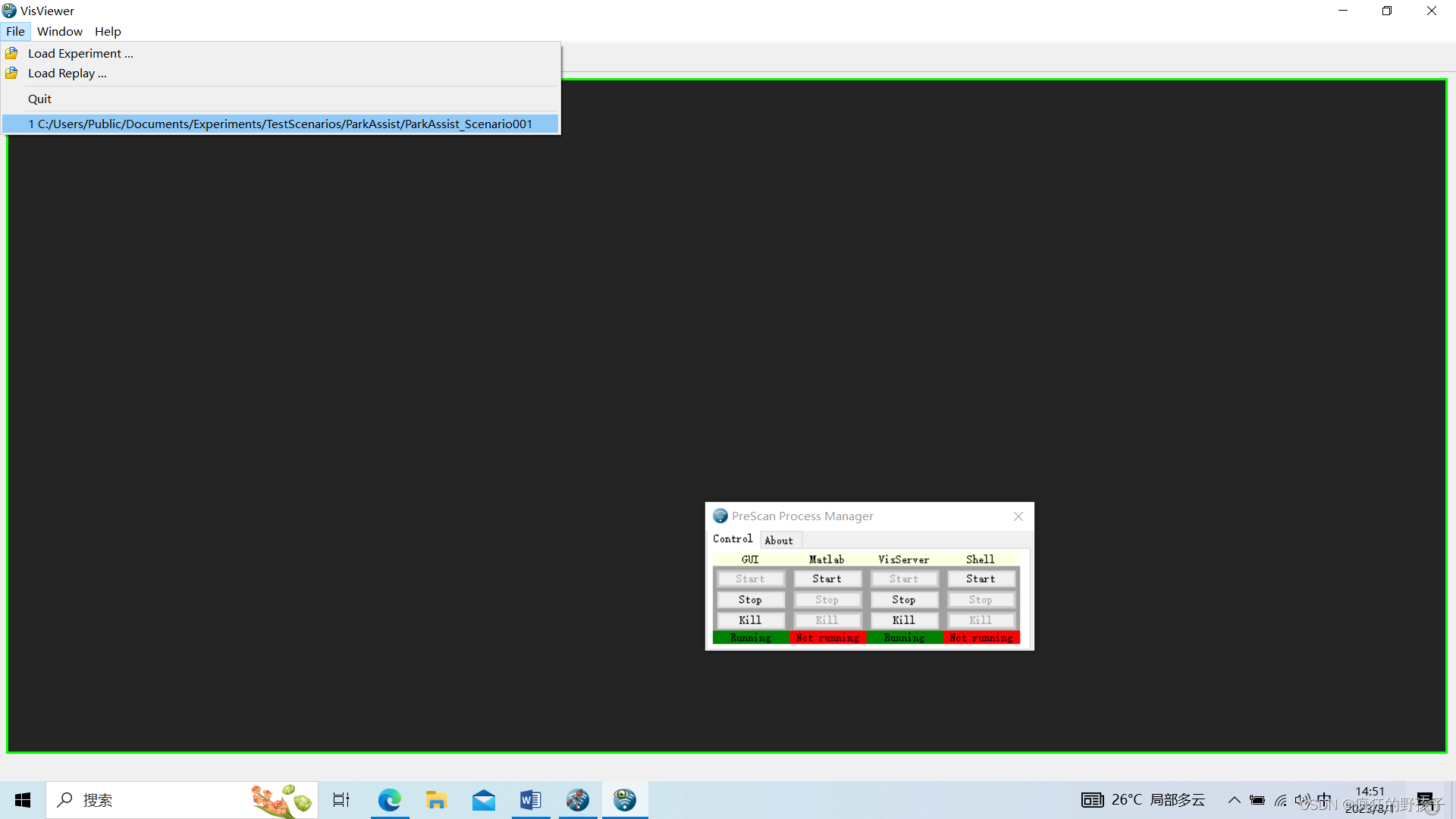
Task: Open Word from the taskbar
Action: pyautogui.click(x=530, y=800)
